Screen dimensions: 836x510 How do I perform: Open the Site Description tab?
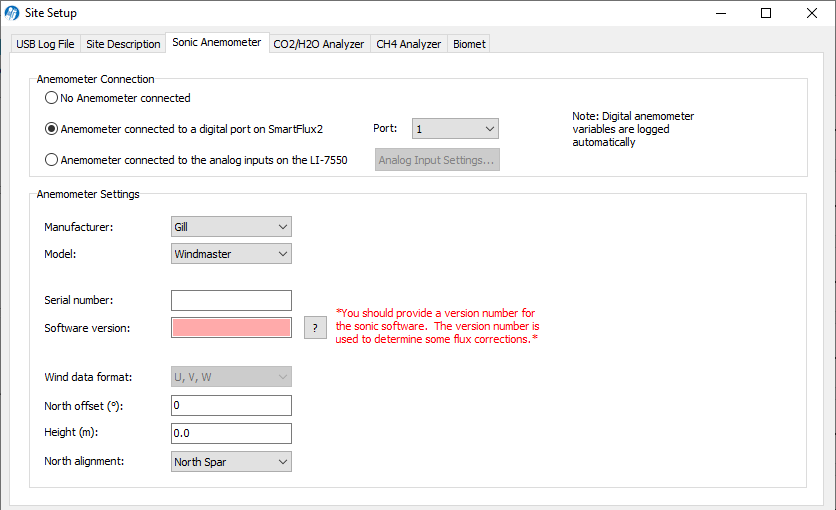(123, 44)
